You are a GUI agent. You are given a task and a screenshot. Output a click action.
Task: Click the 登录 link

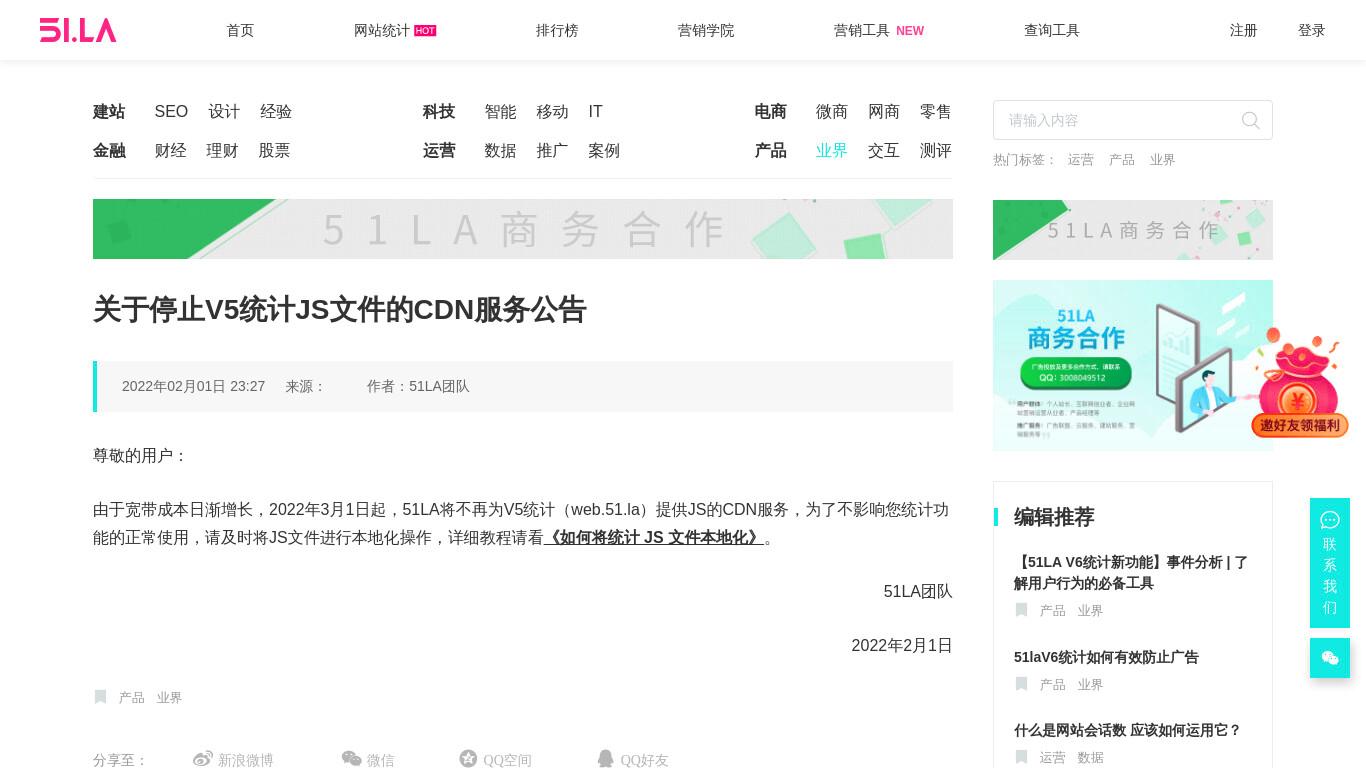(1312, 31)
